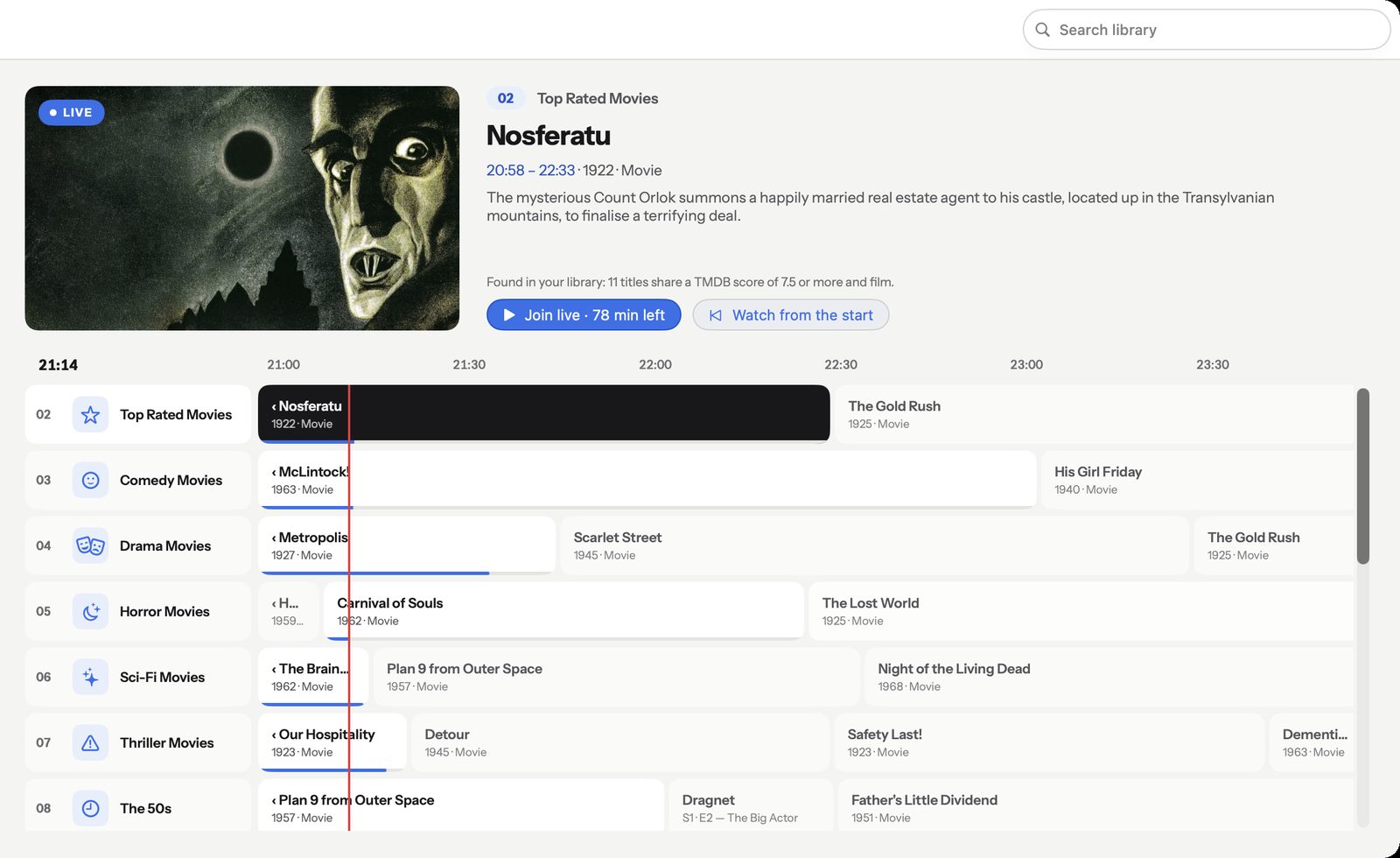Select the Dementi... 1963 program block

tap(1312, 742)
